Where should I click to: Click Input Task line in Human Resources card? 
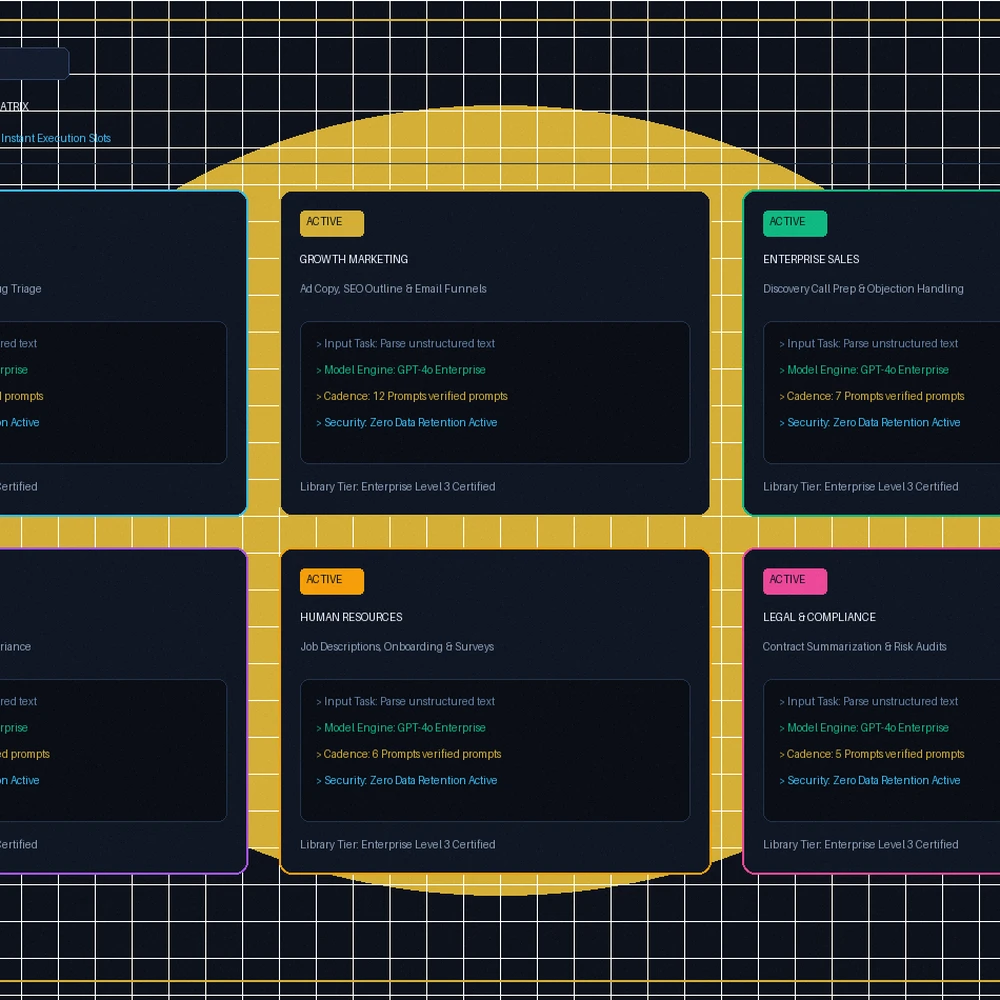tap(405, 701)
